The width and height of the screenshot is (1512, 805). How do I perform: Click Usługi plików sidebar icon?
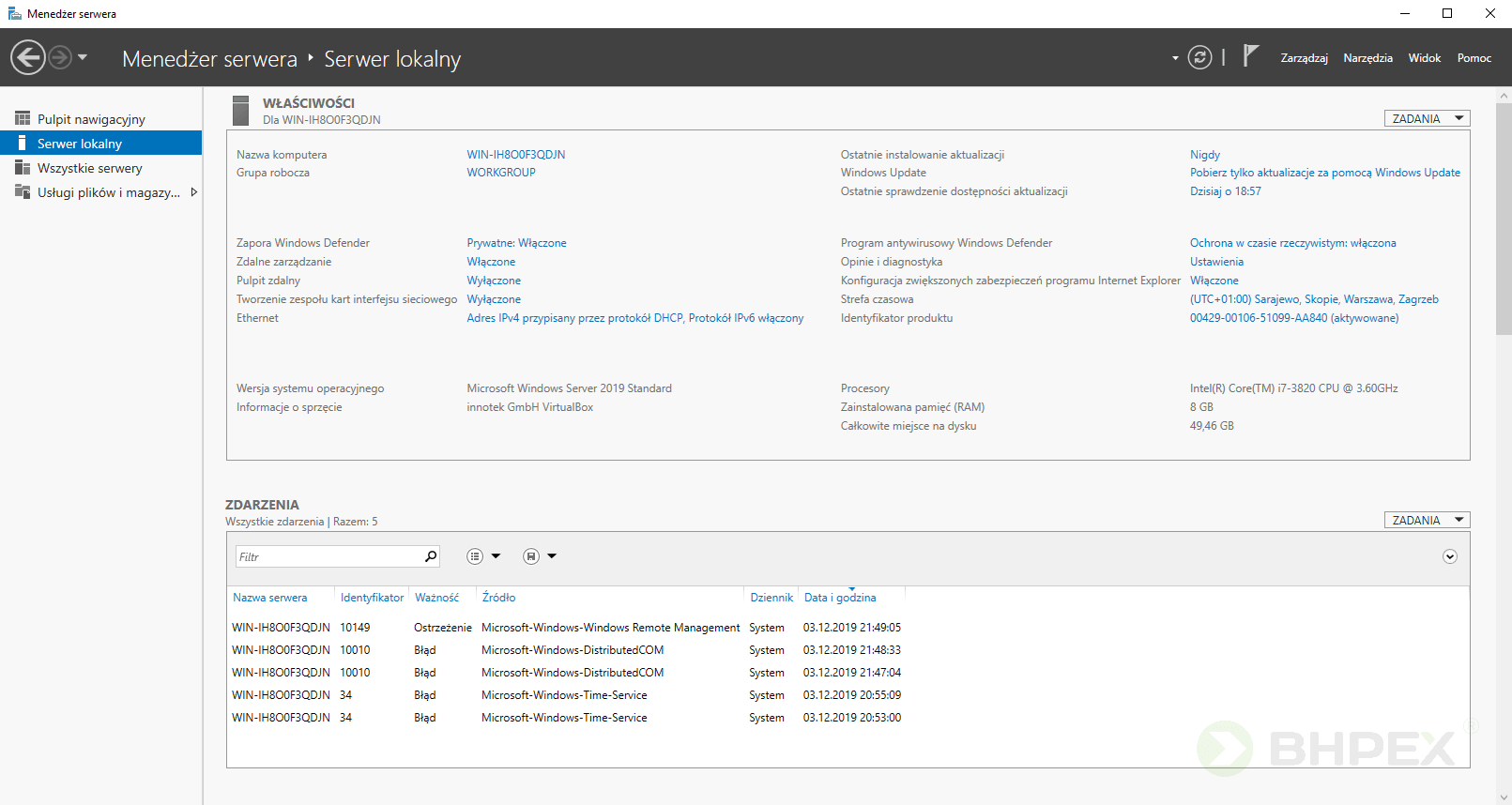[23, 191]
